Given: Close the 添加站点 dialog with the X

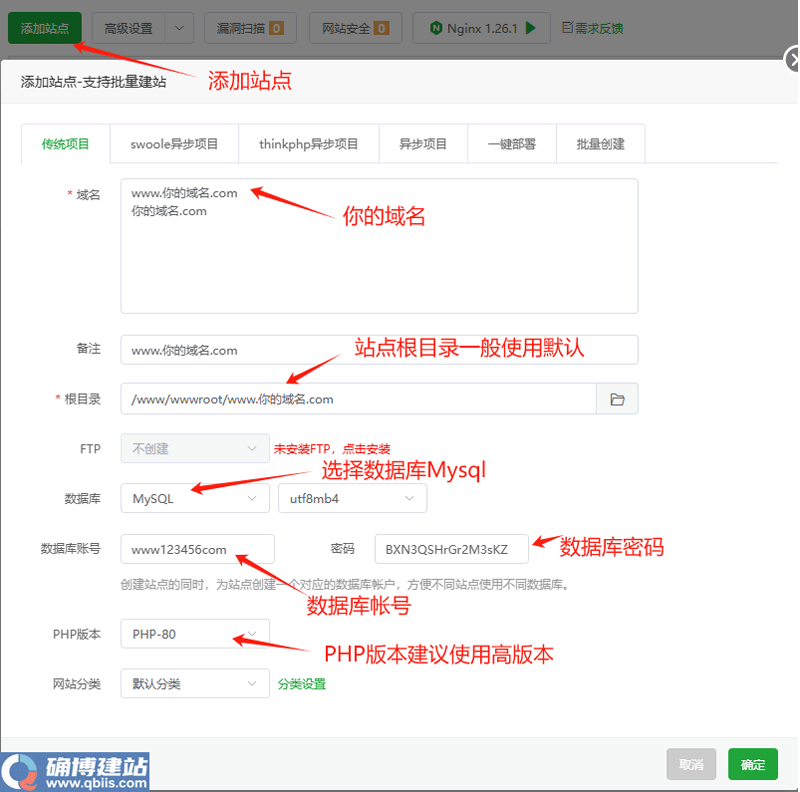Looking at the screenshot, I should click(x=793, y=59).
